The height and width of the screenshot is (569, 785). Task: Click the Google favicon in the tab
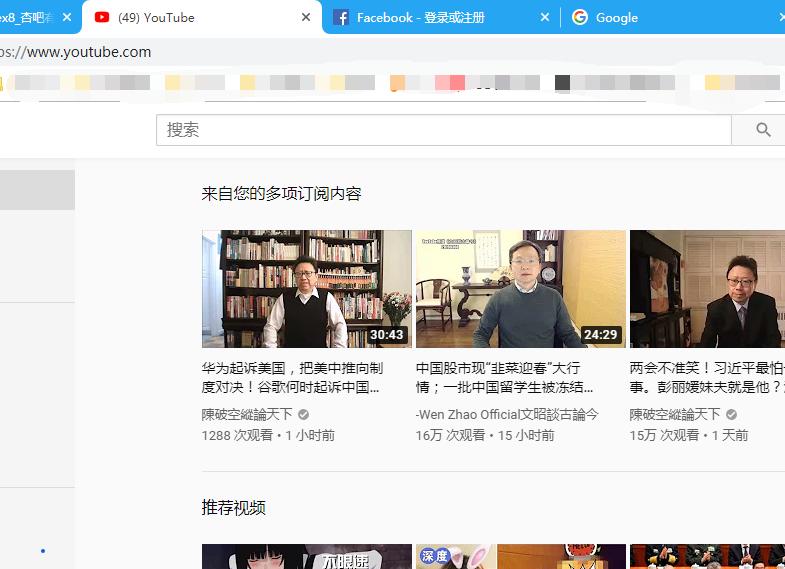coord(580,18)
